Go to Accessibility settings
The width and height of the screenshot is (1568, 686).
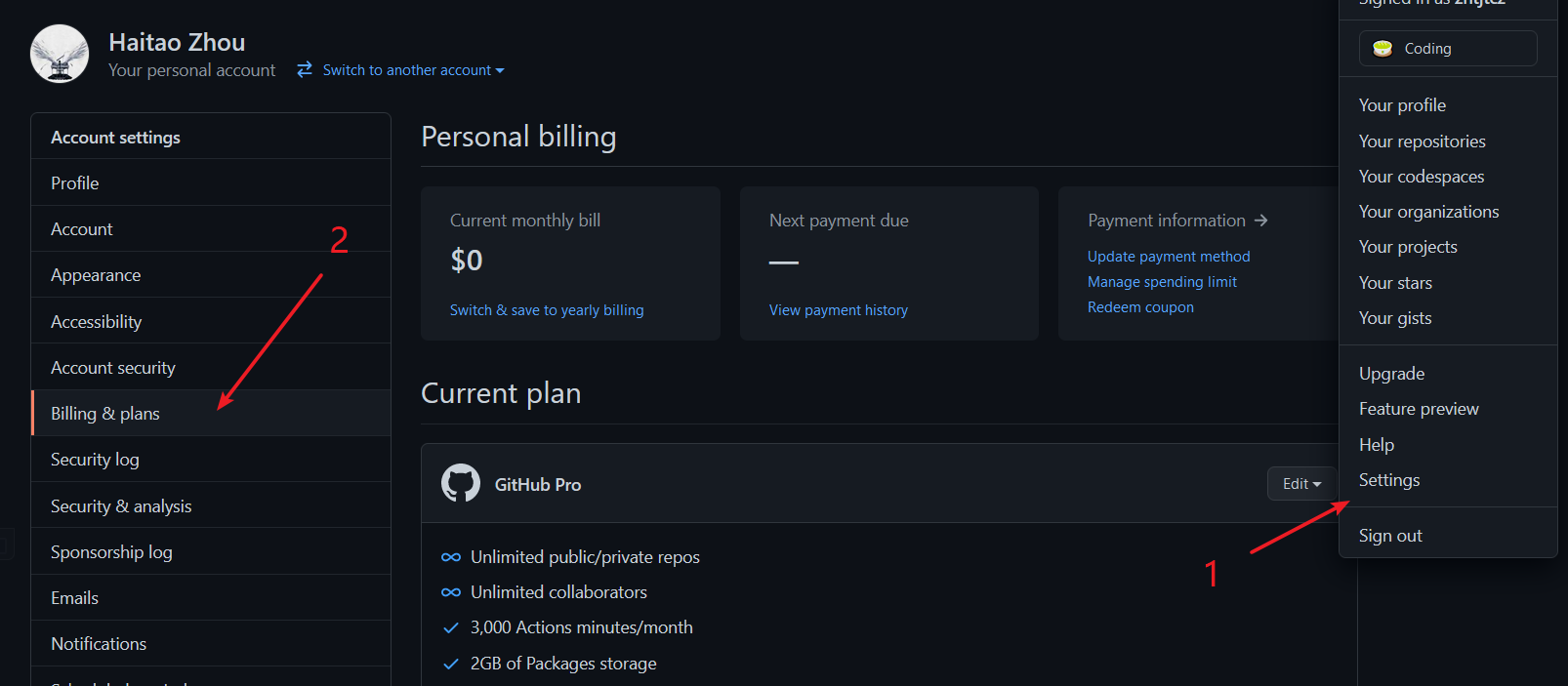[211, 321]
